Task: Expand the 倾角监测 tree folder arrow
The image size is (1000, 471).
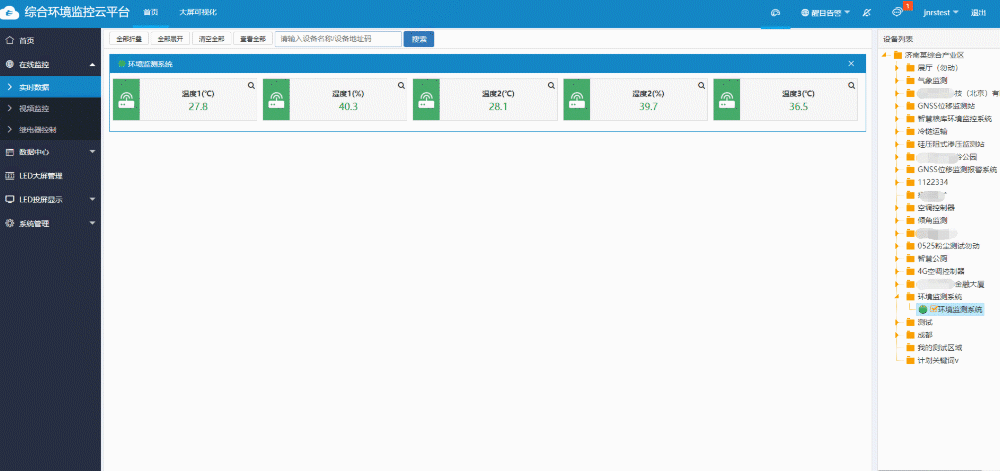Action: click(x=898, y=221)
